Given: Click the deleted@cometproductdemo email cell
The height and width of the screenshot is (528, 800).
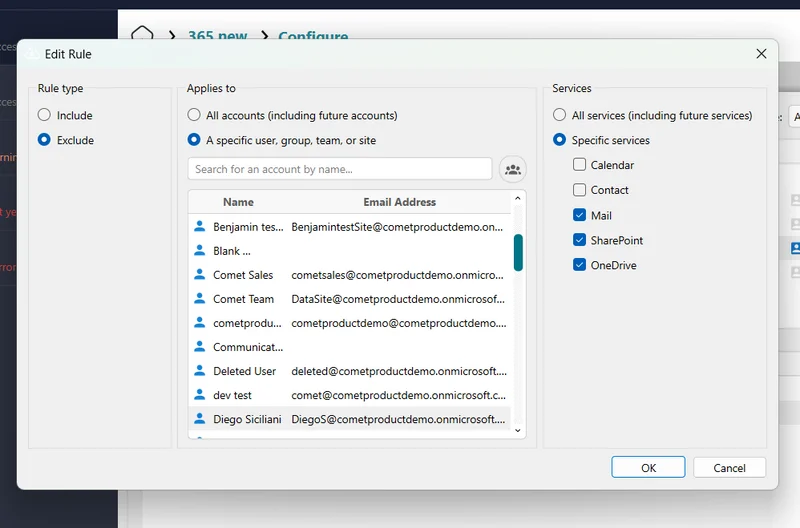Looking at the screenshot, I should pos(399,371).
